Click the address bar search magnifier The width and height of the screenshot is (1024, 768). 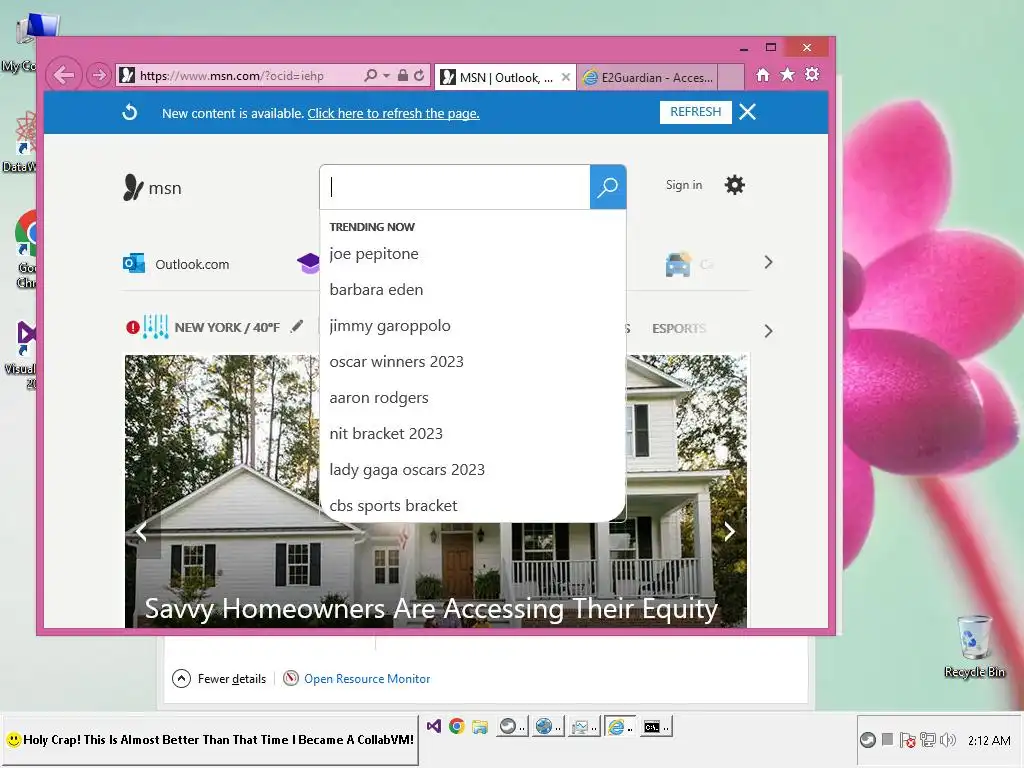370,76
